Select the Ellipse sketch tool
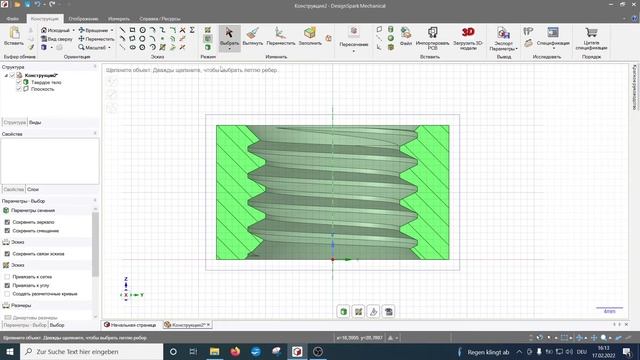This screenshot has width=640, height=360. pyautogui.click(x=132, y=47)
